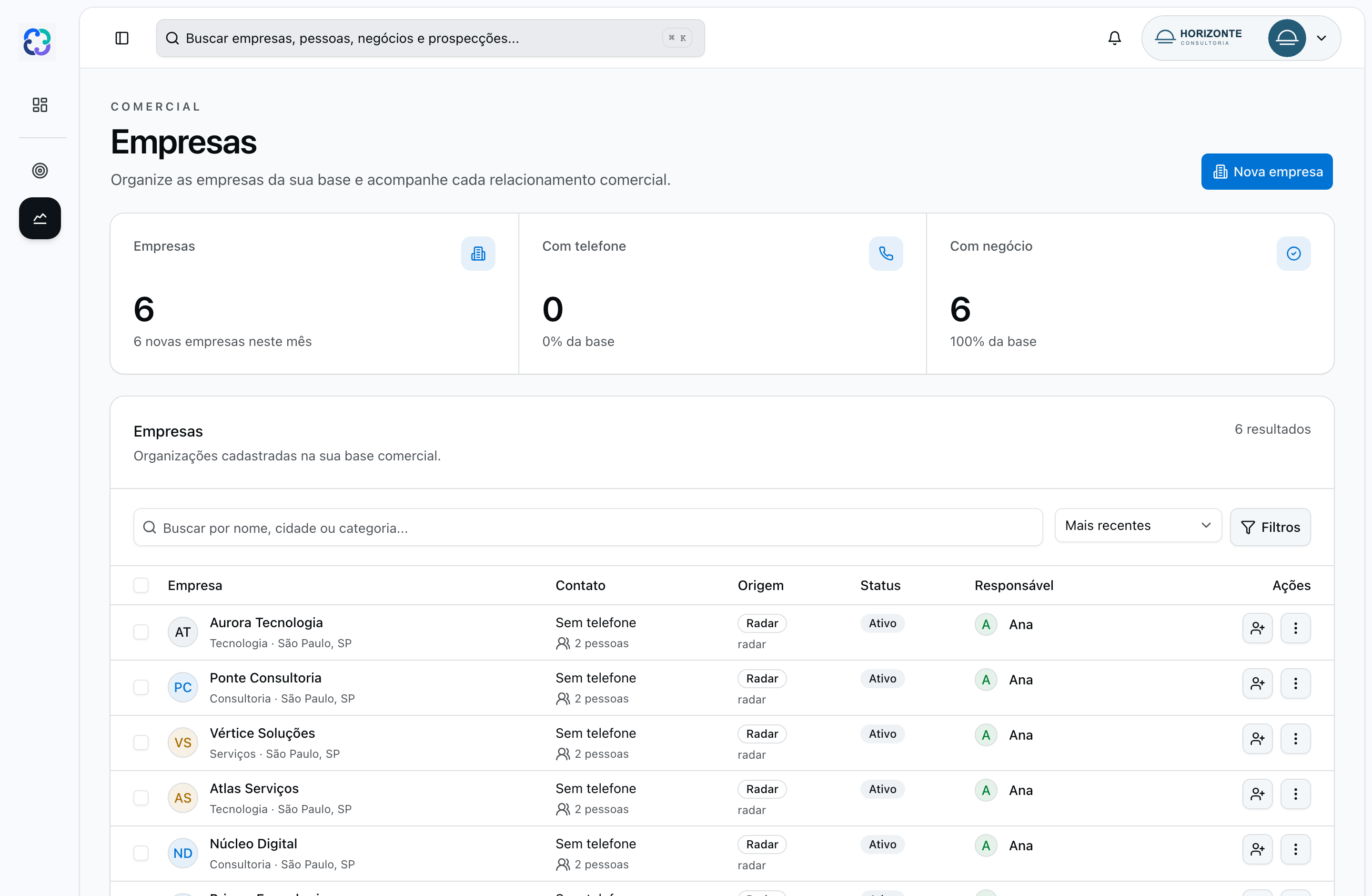Click the Nova empresa button
The image size is (1372, 896).
[x=1267, y=172]
